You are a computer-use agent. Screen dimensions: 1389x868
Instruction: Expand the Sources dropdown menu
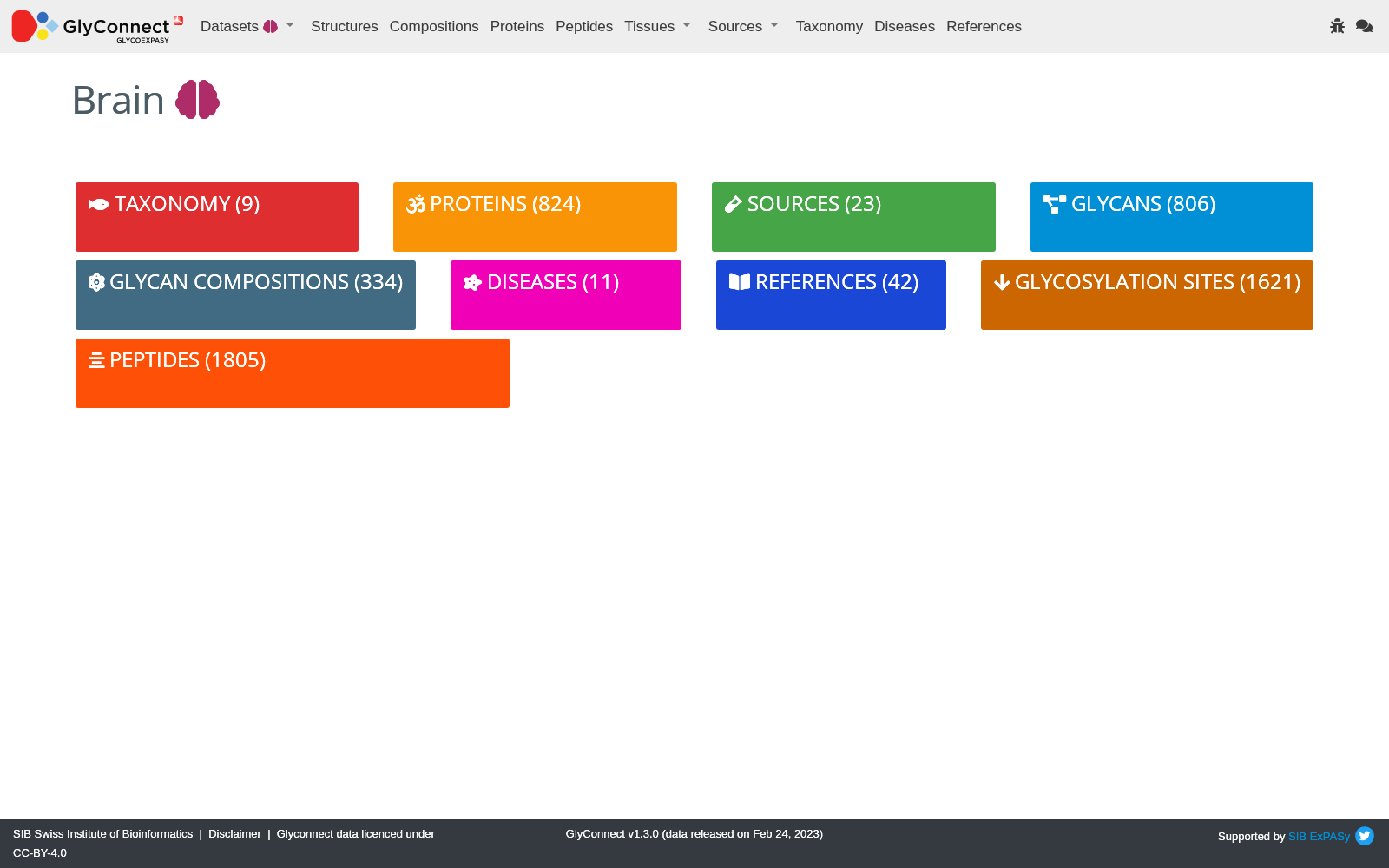(x=743, y=26)
